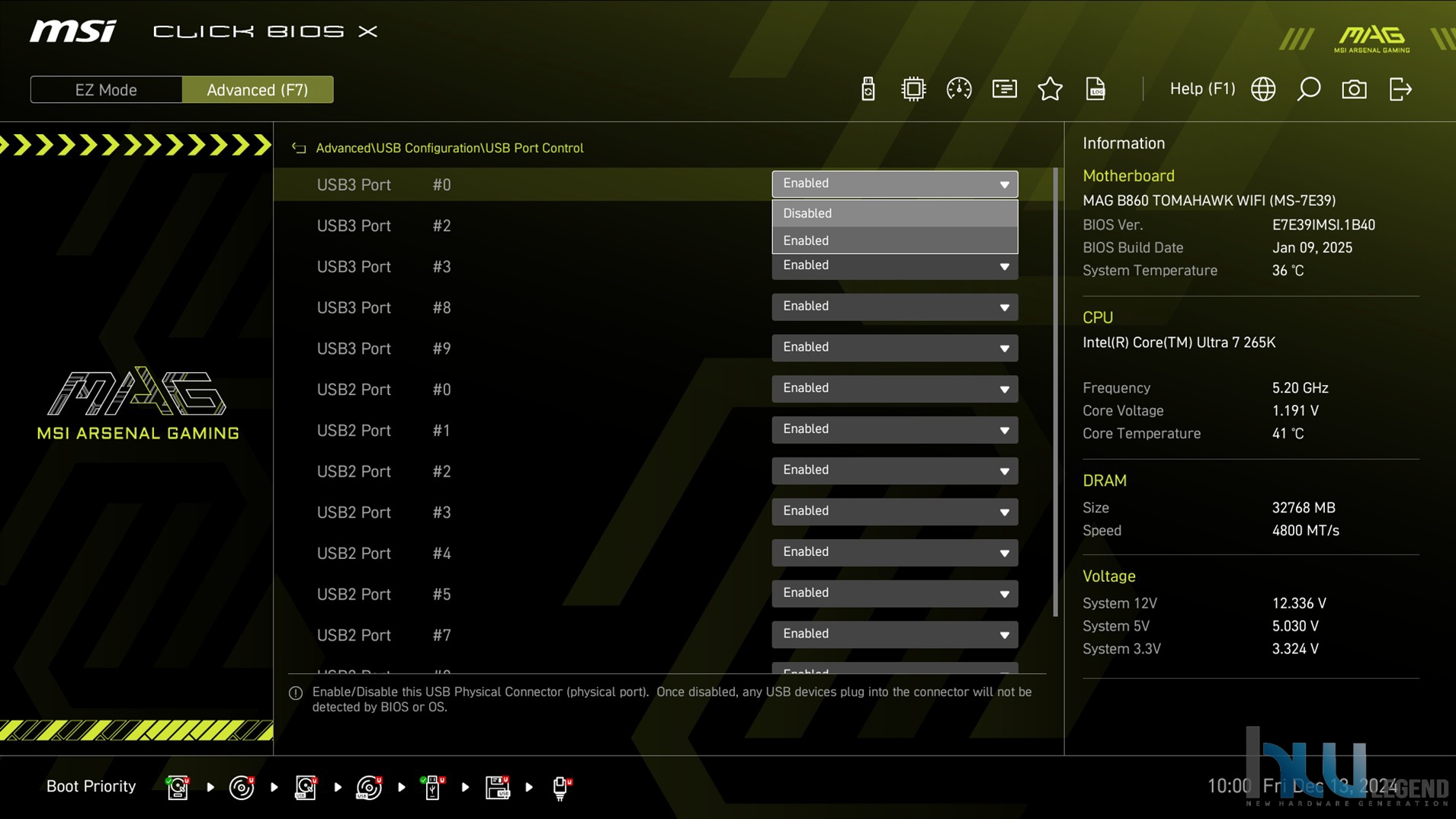
Task: Click the exit door-arrow icon
Action: [1400, 89]
